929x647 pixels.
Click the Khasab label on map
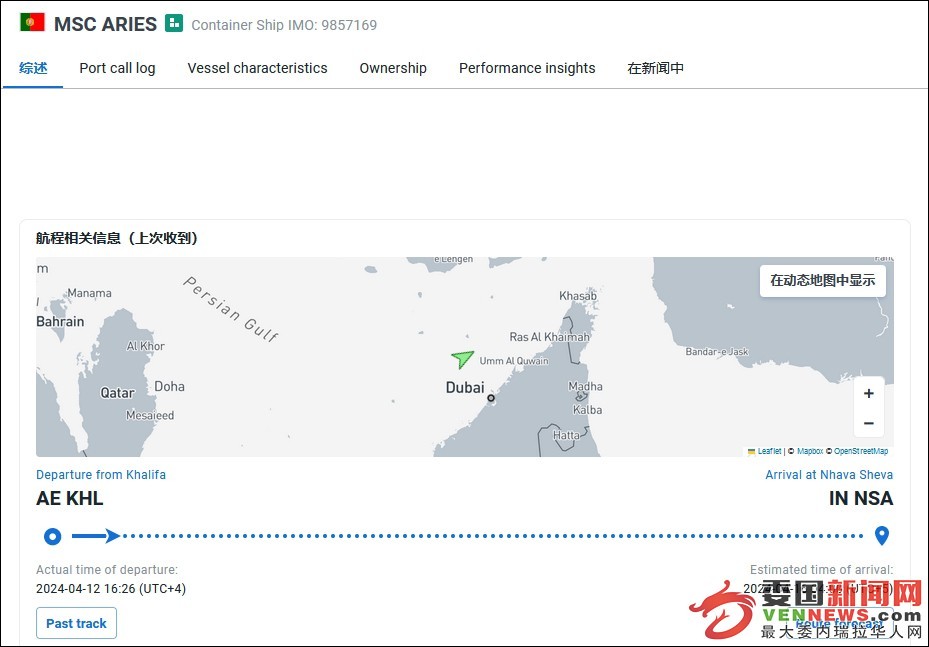(578, 296)
